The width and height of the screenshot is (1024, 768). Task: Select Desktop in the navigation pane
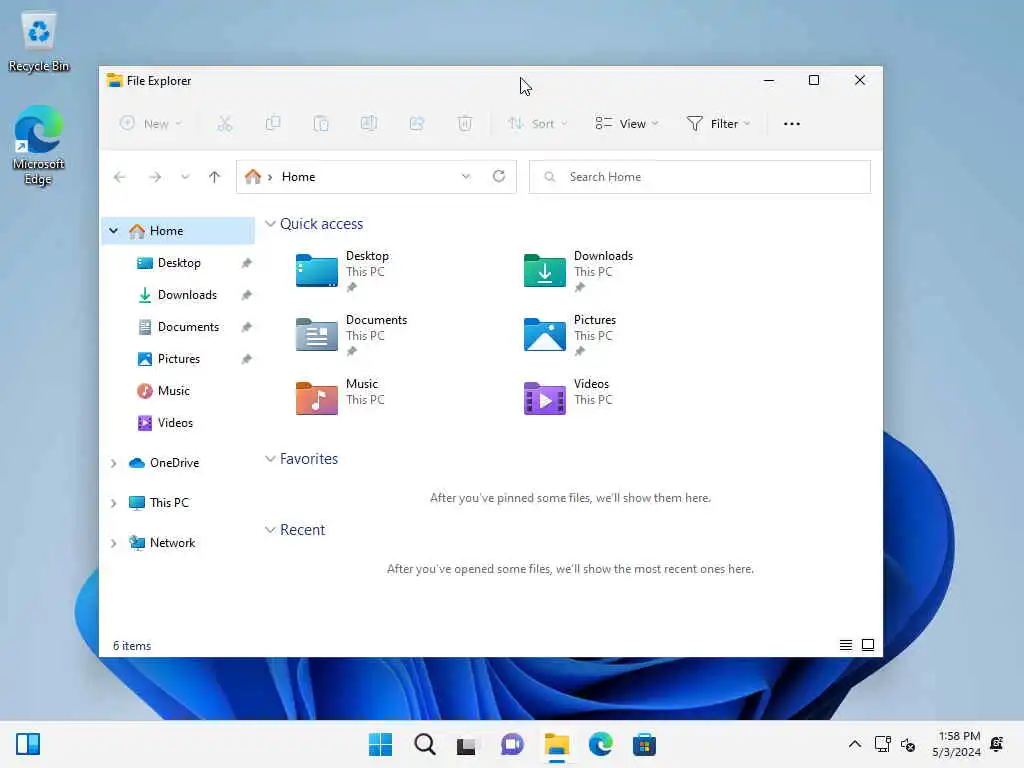178,263
